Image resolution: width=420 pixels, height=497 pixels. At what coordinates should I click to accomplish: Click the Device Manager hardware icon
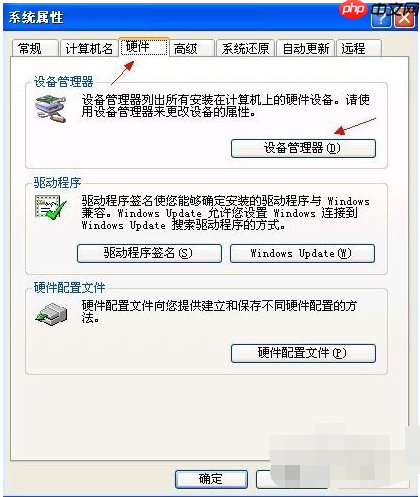pyautogui.click(x=51, y=109)
